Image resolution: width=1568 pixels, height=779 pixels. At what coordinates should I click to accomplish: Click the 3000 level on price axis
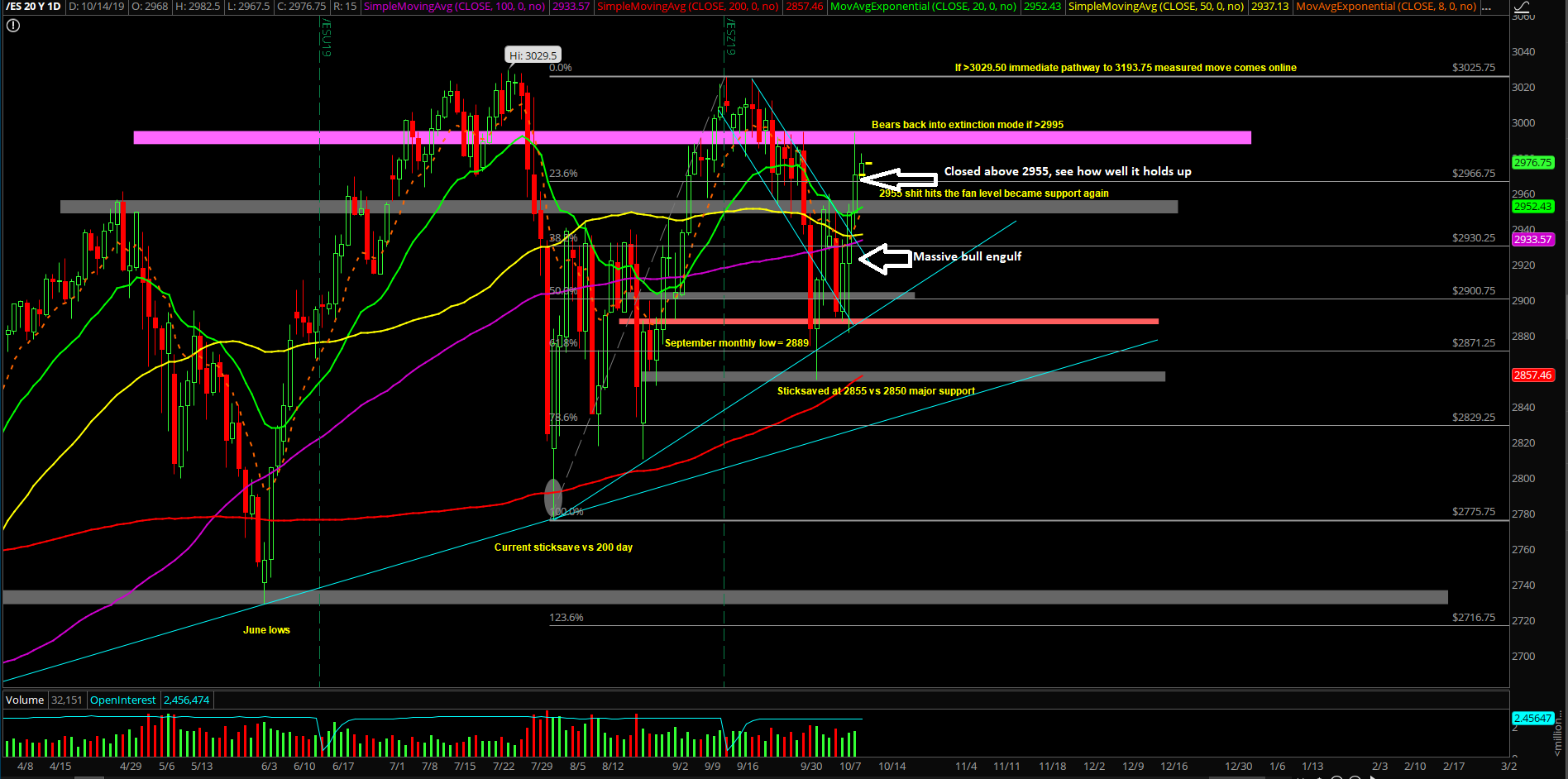(1523, 123)
